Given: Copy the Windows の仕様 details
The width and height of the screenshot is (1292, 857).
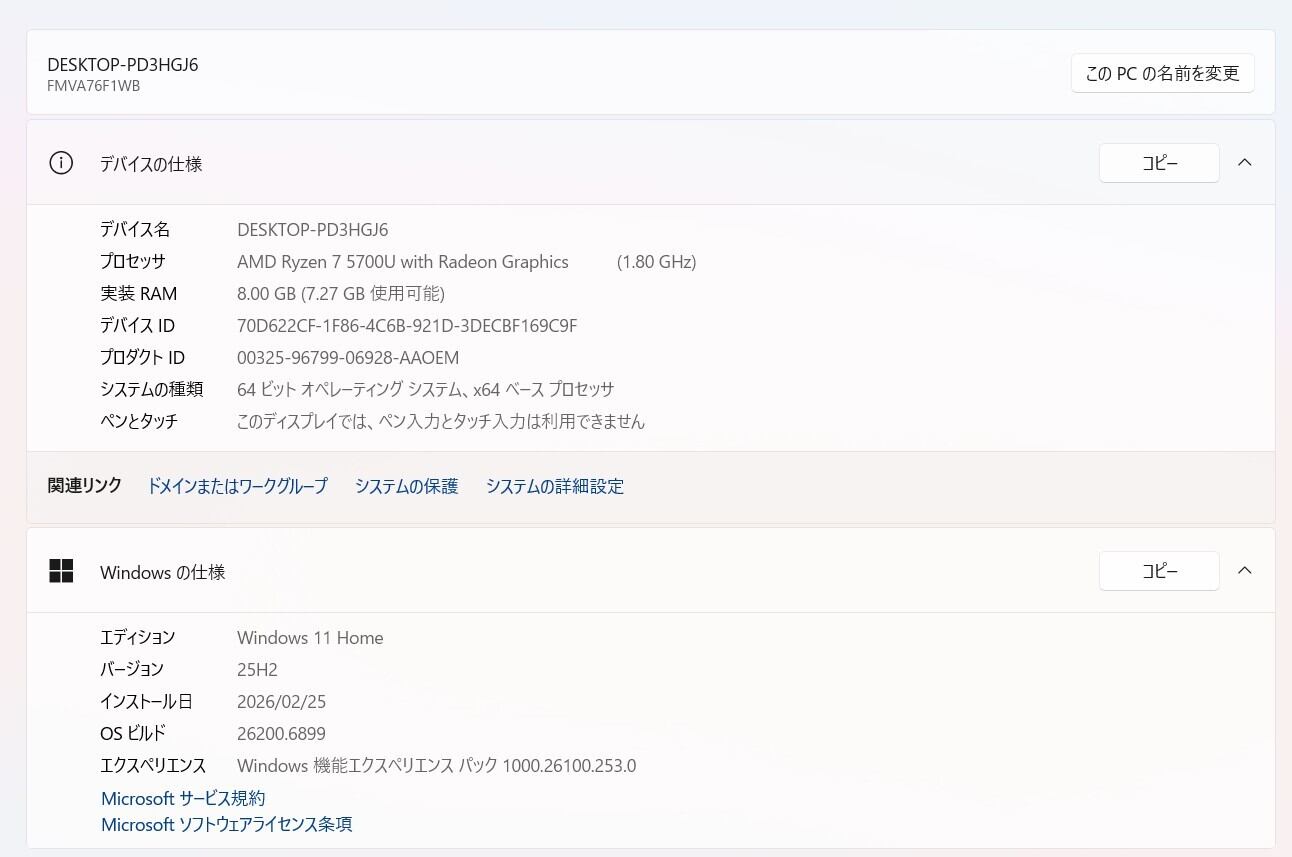Looking at the screenshot, I should 1159,571.
